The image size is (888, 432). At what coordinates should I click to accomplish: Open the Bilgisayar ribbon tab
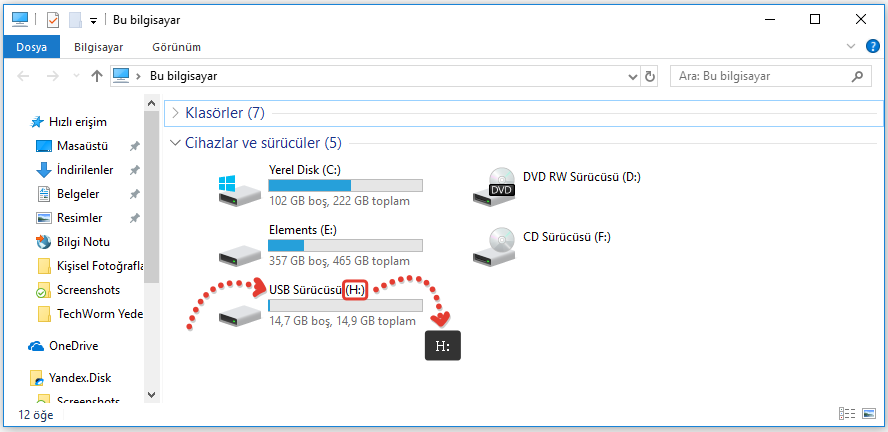(98, 47)
